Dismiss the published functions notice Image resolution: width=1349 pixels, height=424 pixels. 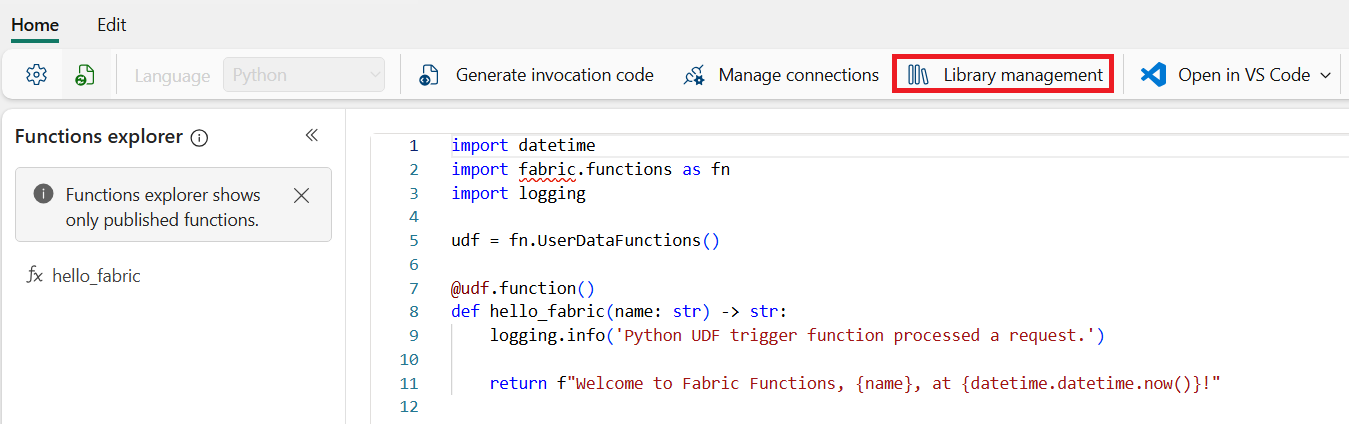(301, 195)
